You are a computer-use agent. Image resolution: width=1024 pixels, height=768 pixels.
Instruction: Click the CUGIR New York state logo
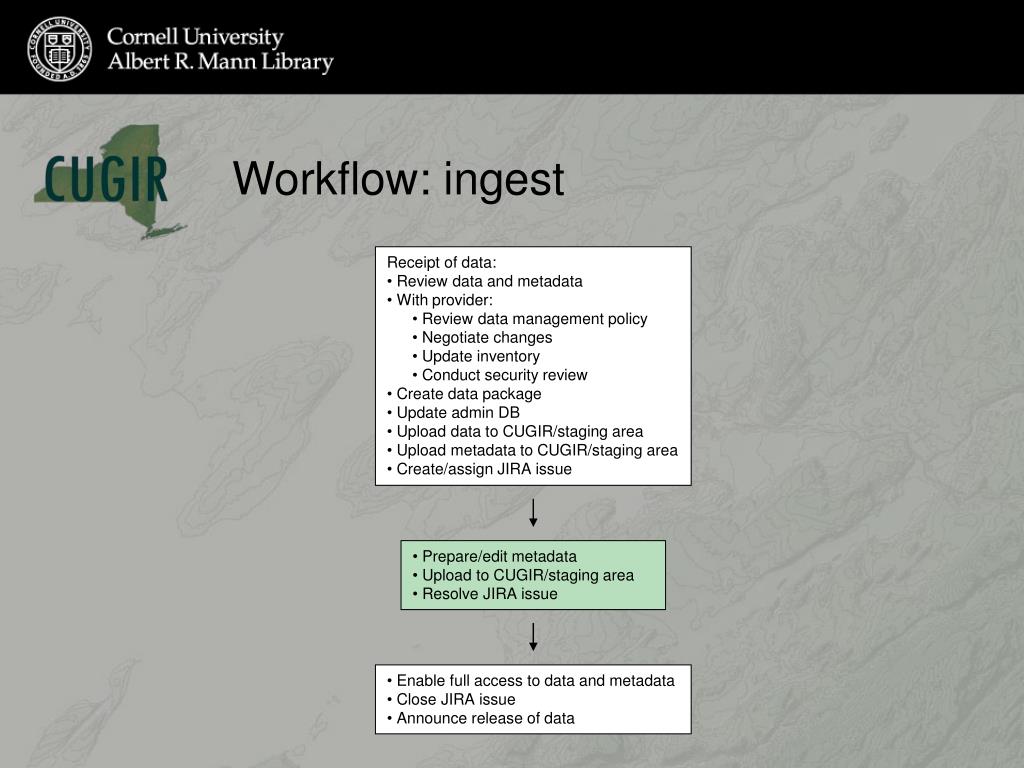tap(110, 182)
